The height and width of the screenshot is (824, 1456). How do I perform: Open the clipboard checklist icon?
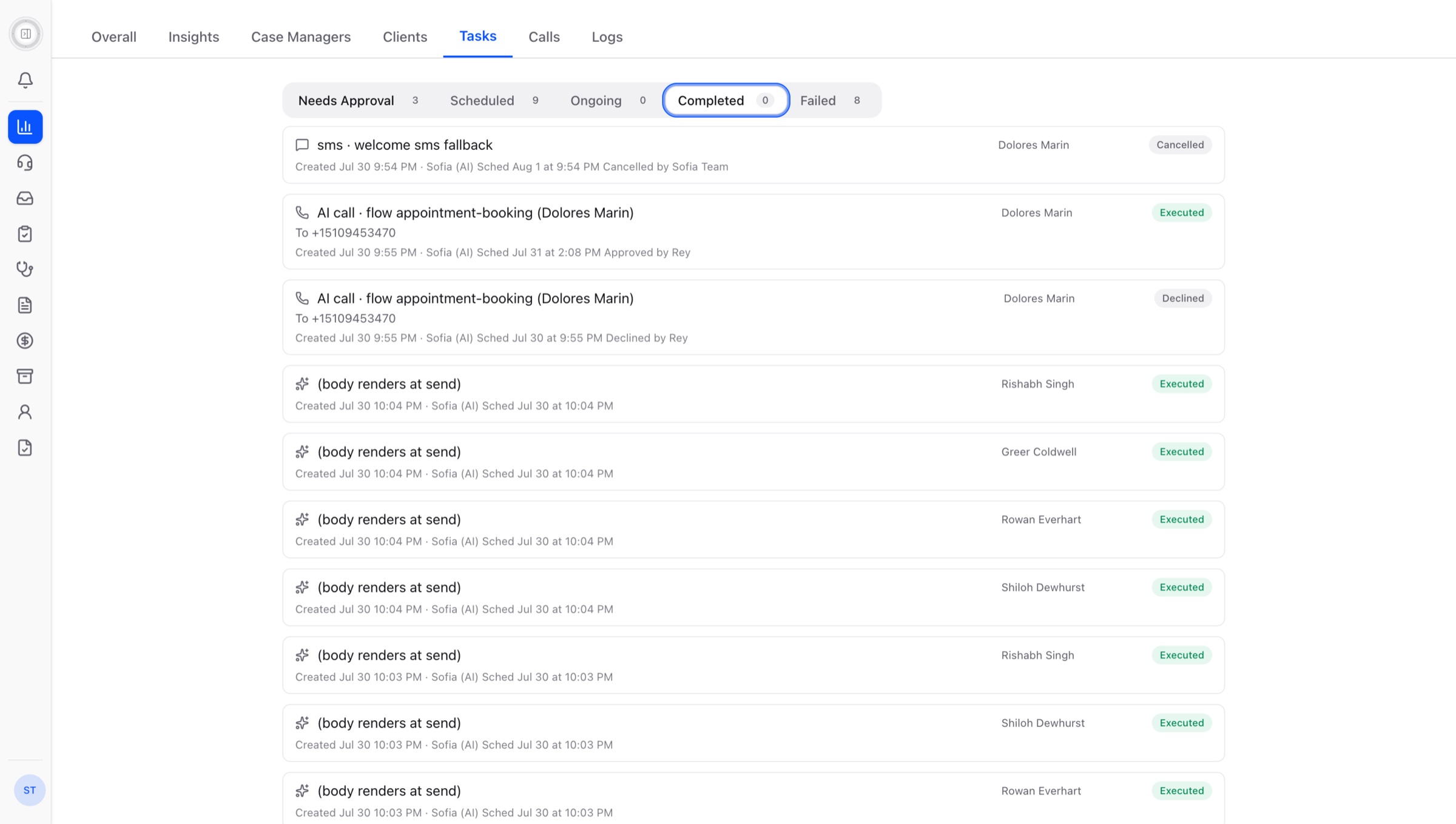[25, 234]
